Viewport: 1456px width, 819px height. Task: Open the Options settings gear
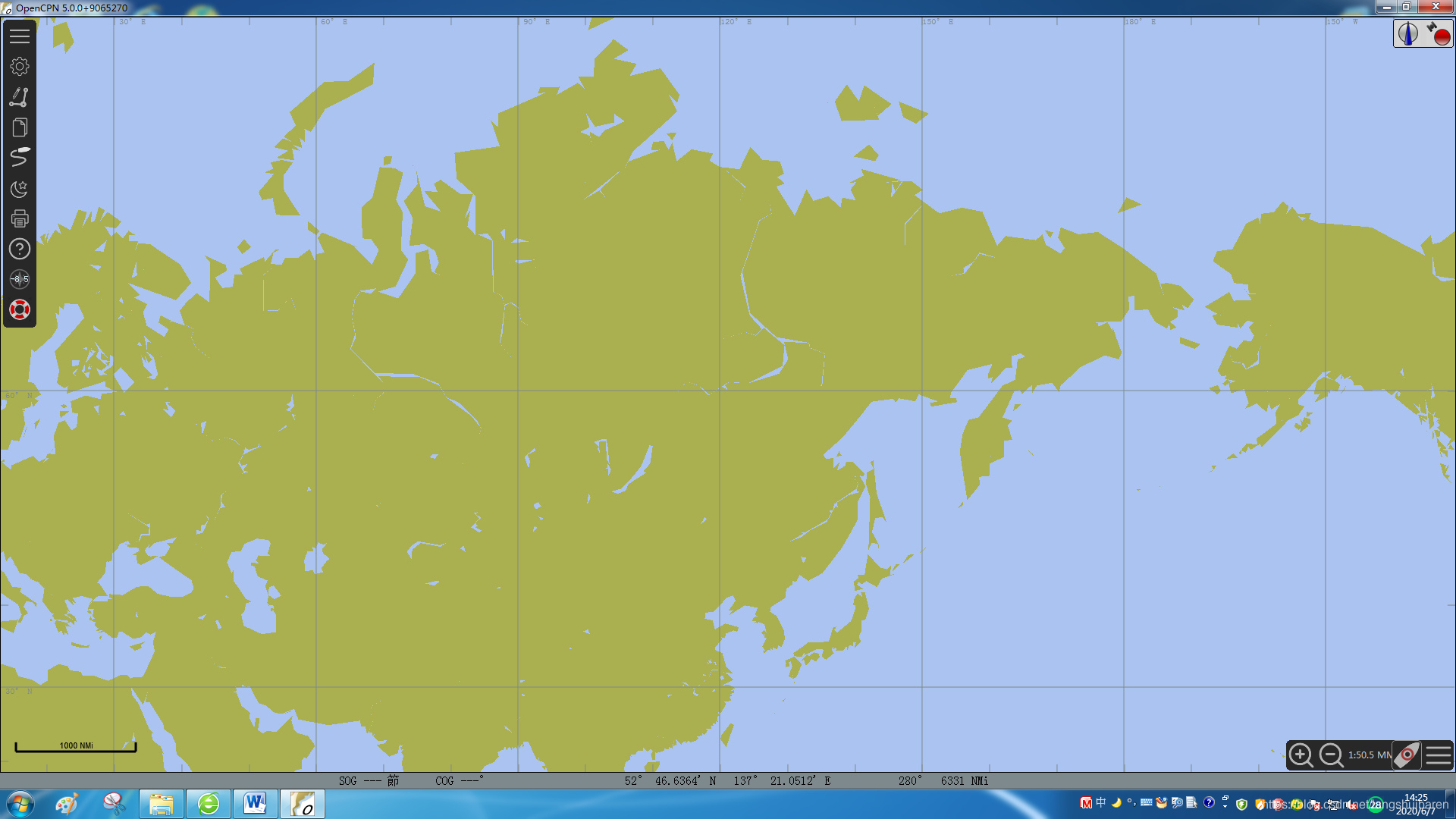pos(20,67)
